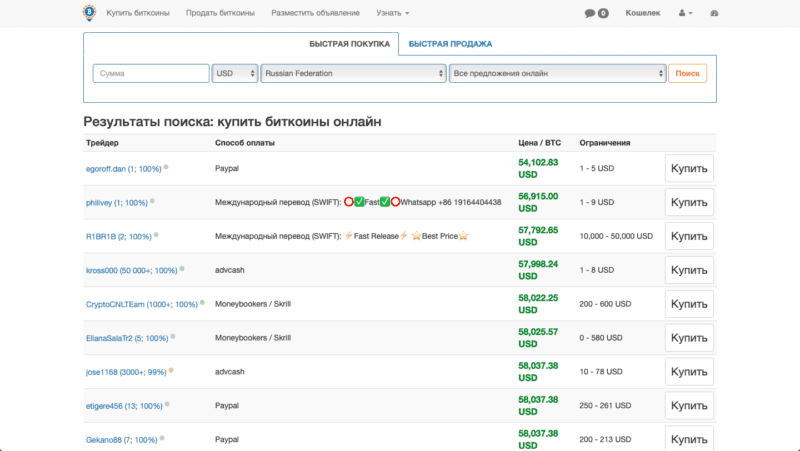This screenshot has height=451, width=800.
Task: Open the Узнать dropdown menu
Action: click(392, 13)
